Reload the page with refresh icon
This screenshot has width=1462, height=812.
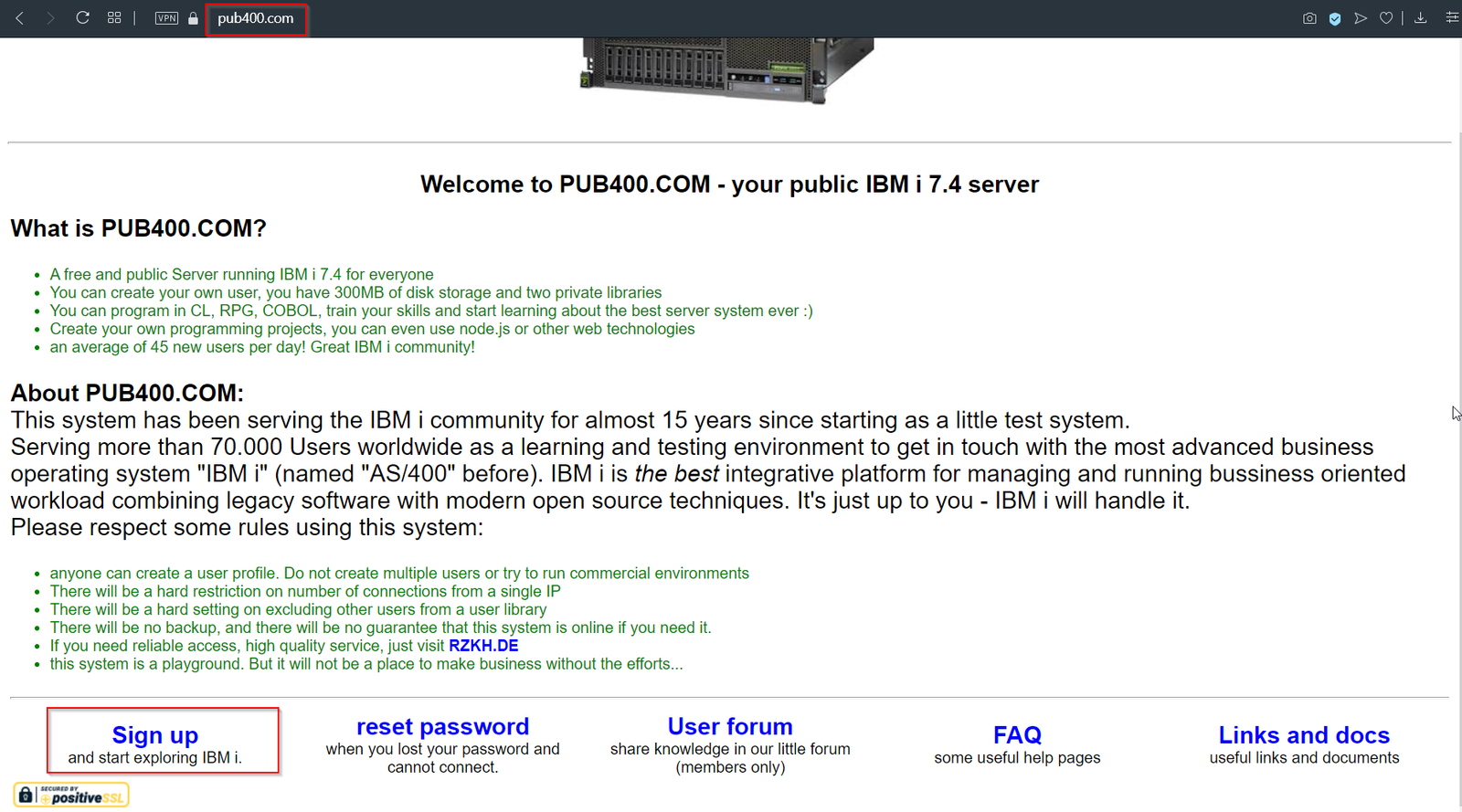tap(82, 18)
